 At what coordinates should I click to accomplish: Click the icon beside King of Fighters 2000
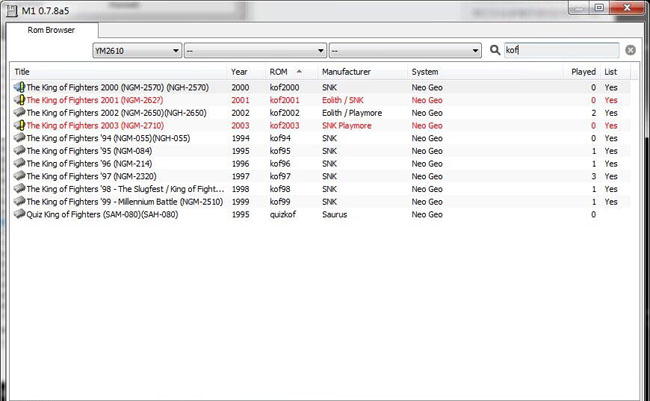click(19, 87)
